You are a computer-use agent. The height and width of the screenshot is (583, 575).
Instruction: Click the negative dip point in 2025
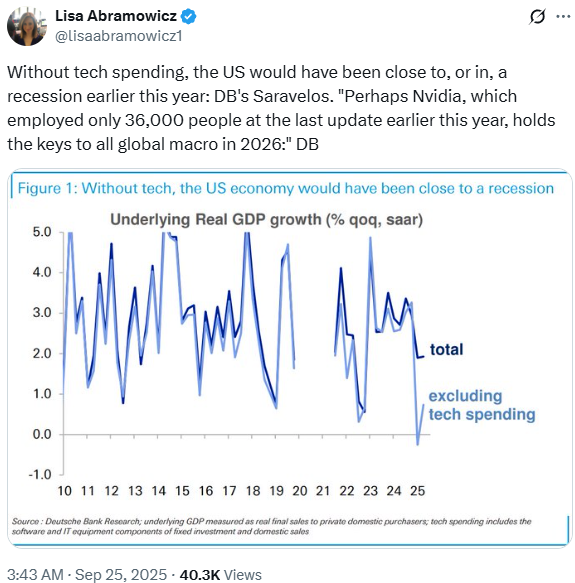[x=417, y=444]
